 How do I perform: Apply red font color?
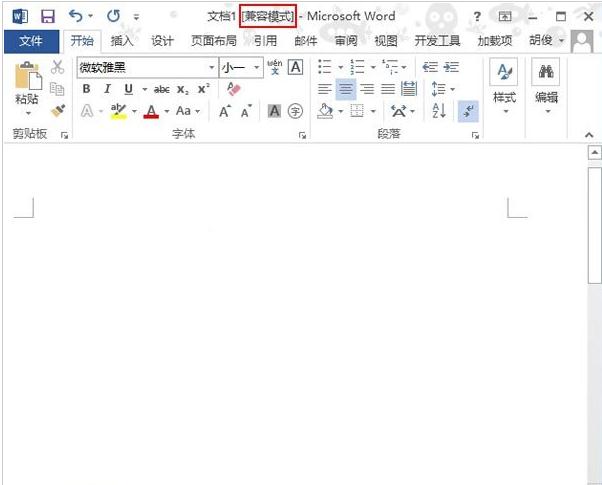(x=151, y=111)
